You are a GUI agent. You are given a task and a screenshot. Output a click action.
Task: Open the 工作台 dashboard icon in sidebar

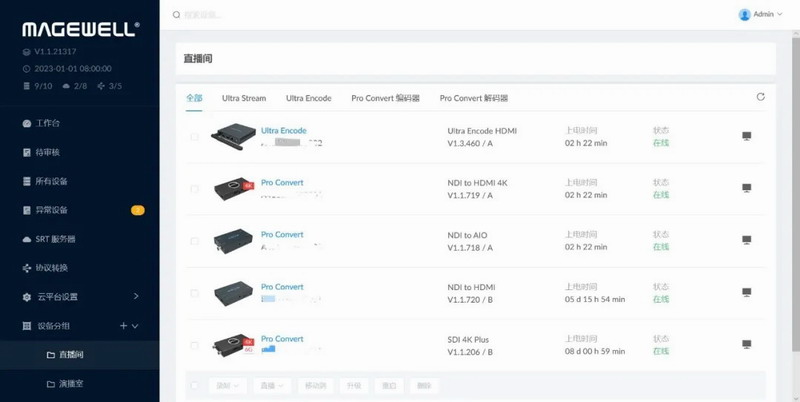point(27,123)
